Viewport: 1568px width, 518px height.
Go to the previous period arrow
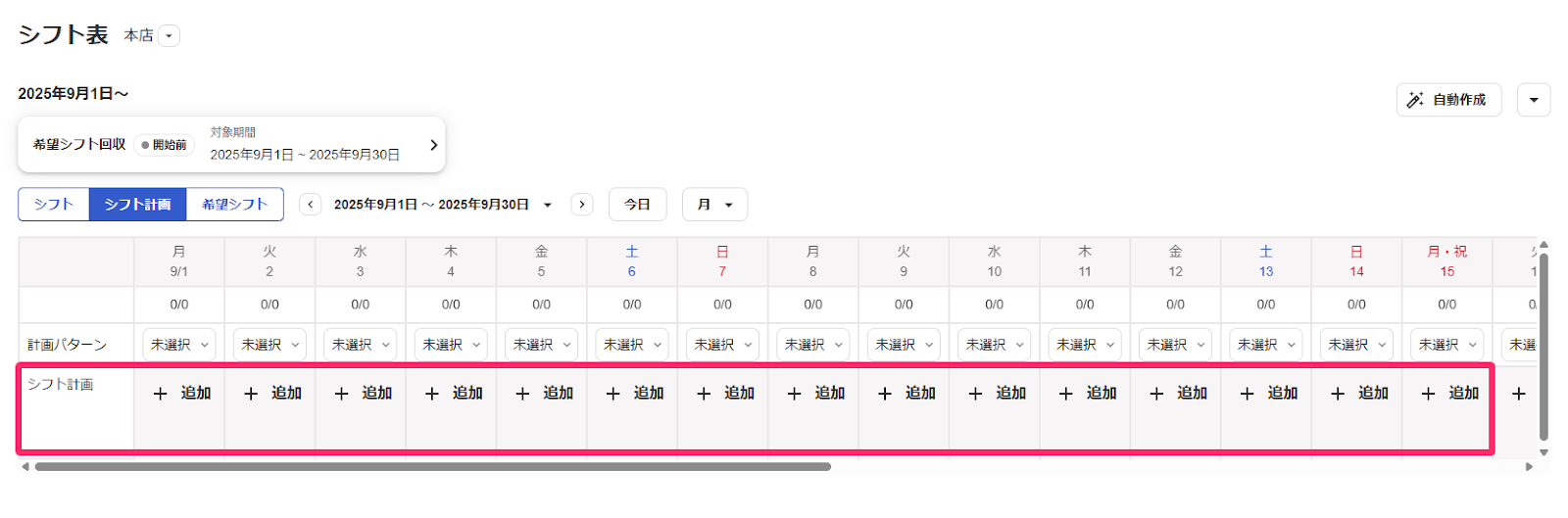[x=311, y=205]
